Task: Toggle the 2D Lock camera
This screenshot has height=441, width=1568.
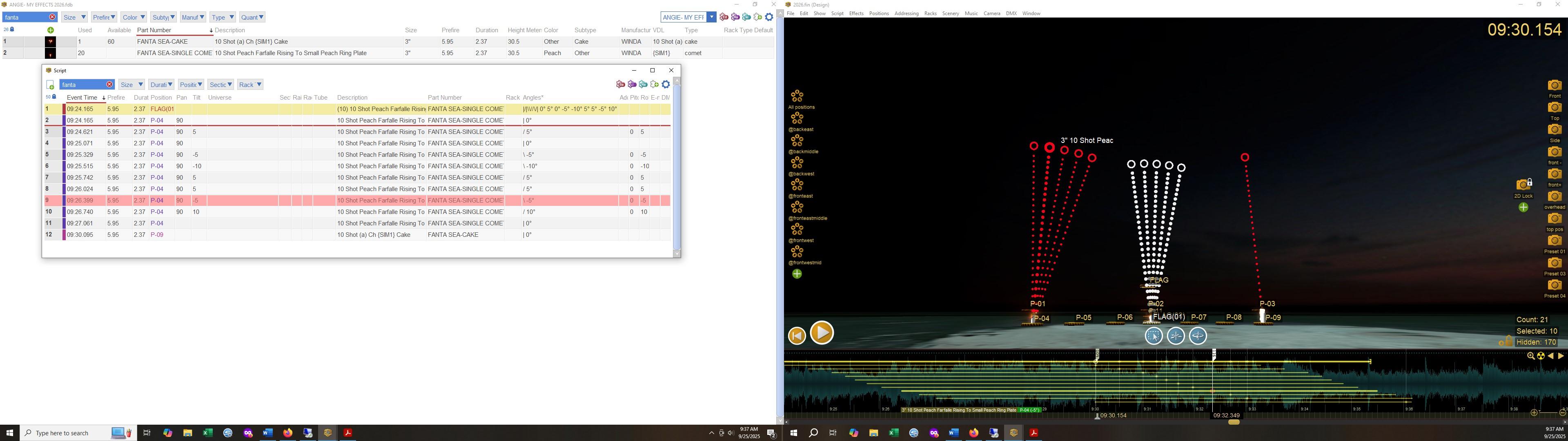Action: pyautogui.click(x=1523, y=185)
